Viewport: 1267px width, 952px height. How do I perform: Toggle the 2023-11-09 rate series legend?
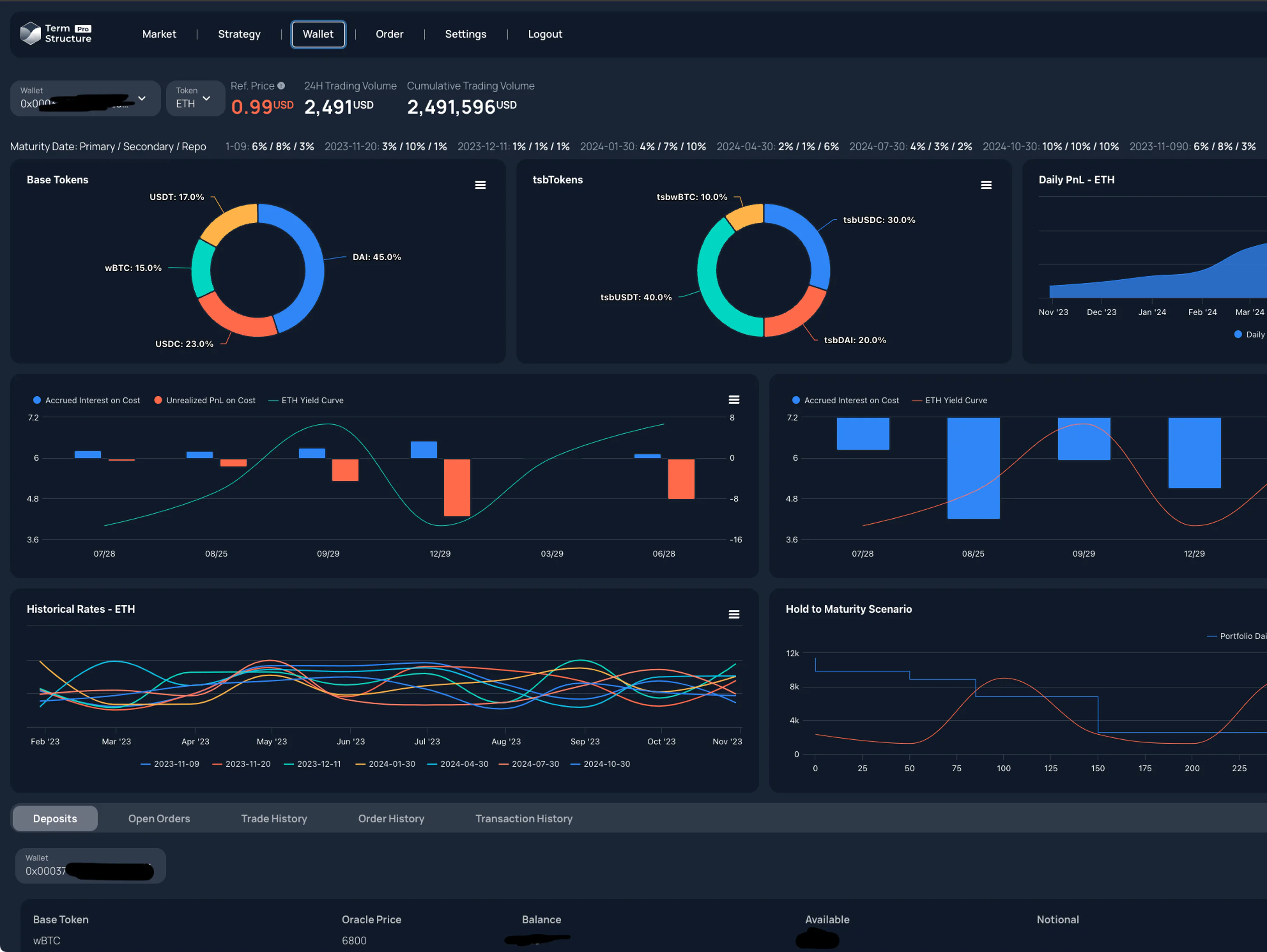(170, 764)
